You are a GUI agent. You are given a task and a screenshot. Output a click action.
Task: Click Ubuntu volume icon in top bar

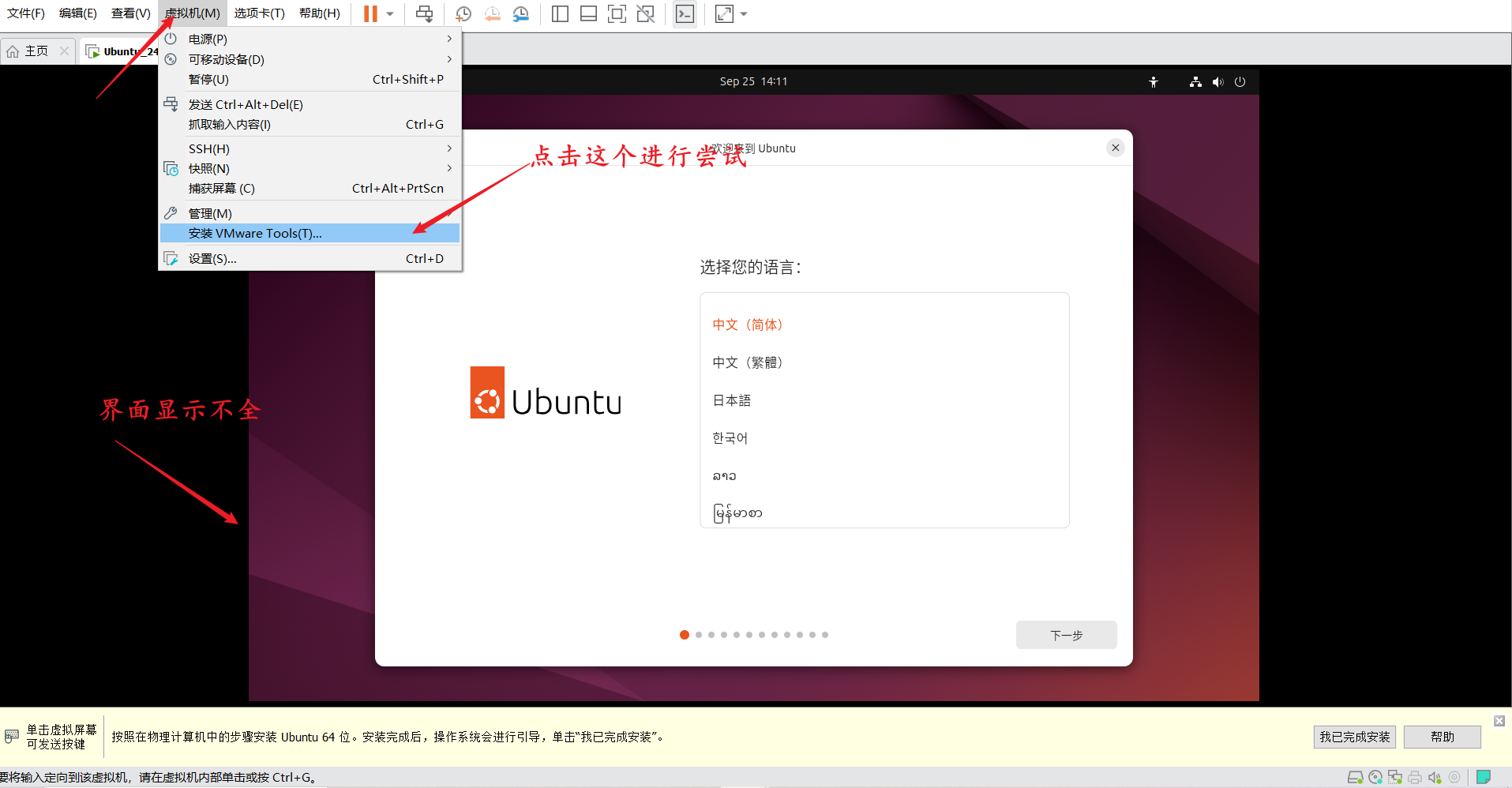coord(1217,81)
